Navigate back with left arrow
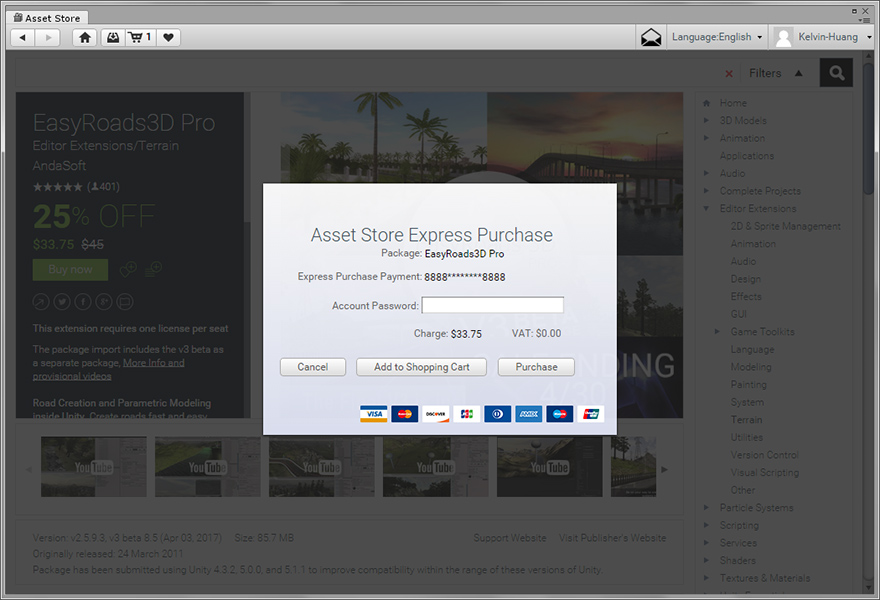 tap(23, 37)
